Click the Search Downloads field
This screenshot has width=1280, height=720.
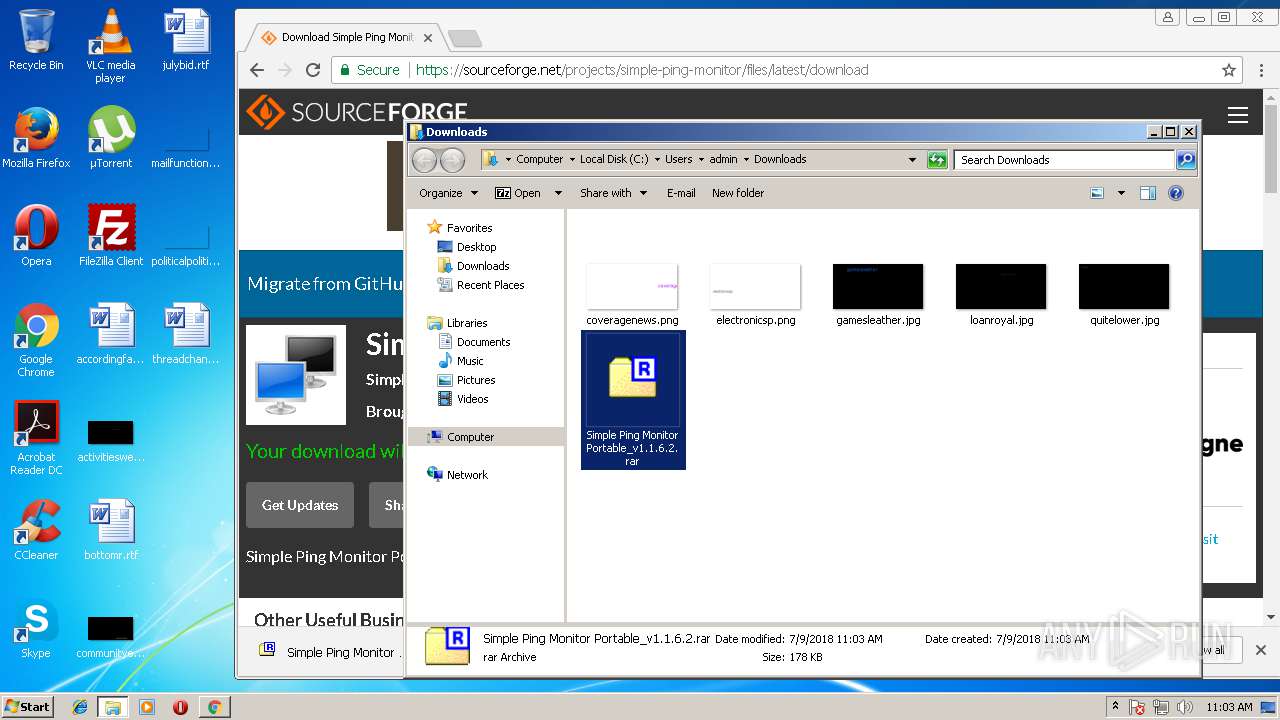click(1064, 160)
